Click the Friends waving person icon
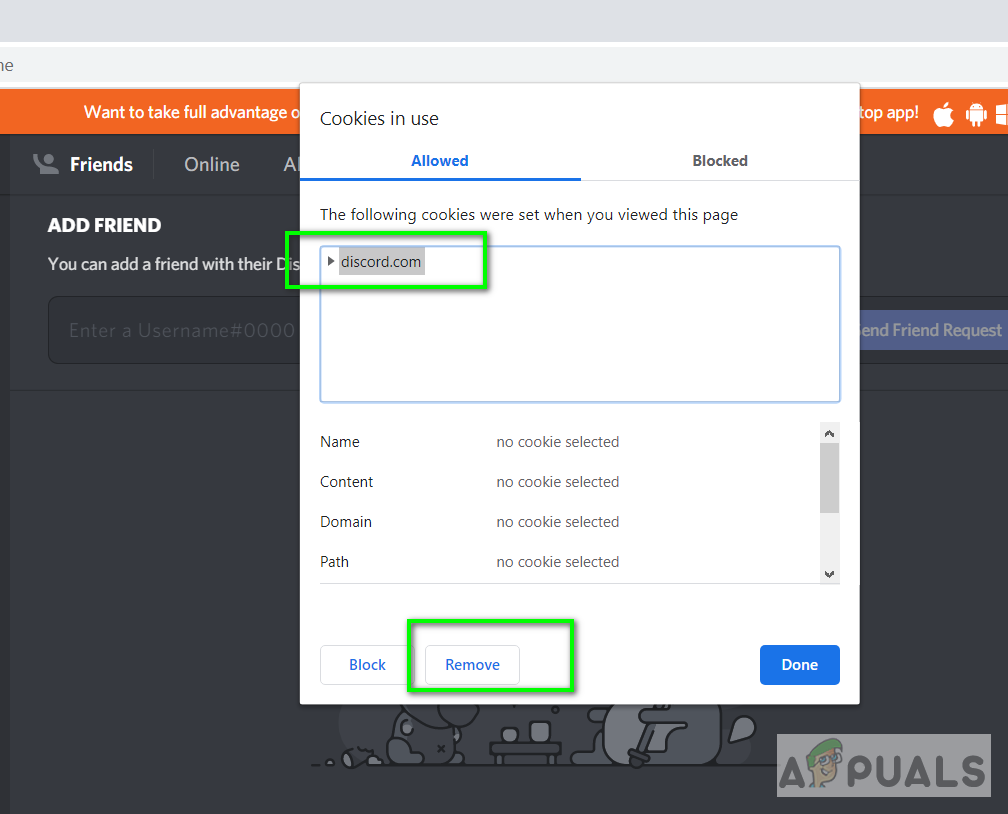 pyautogui.click(x=46, y=165)
